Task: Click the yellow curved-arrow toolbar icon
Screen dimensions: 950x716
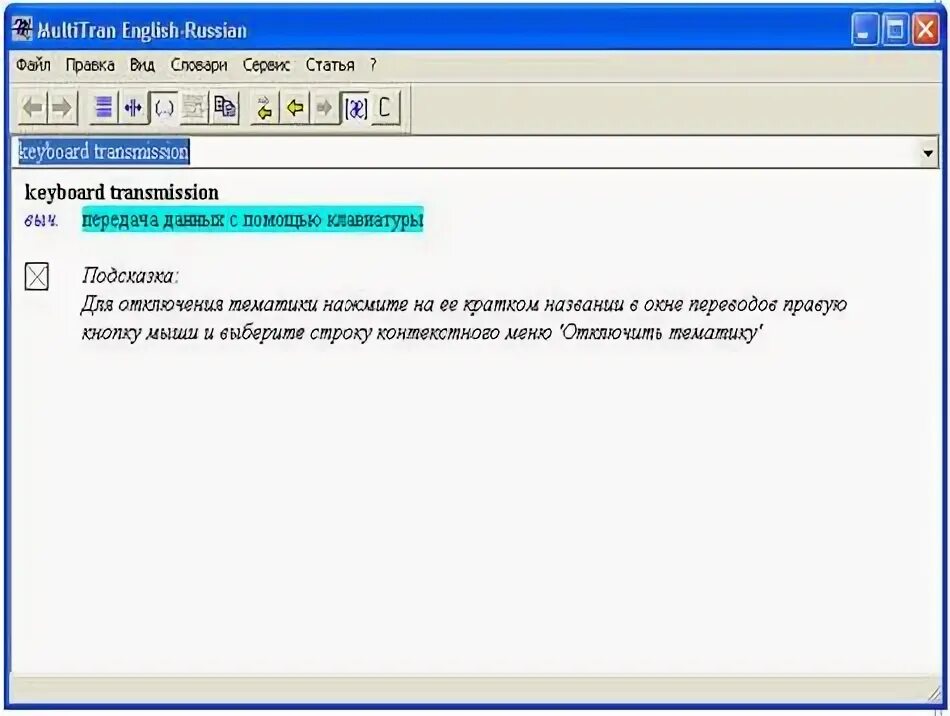Action: 265,108
